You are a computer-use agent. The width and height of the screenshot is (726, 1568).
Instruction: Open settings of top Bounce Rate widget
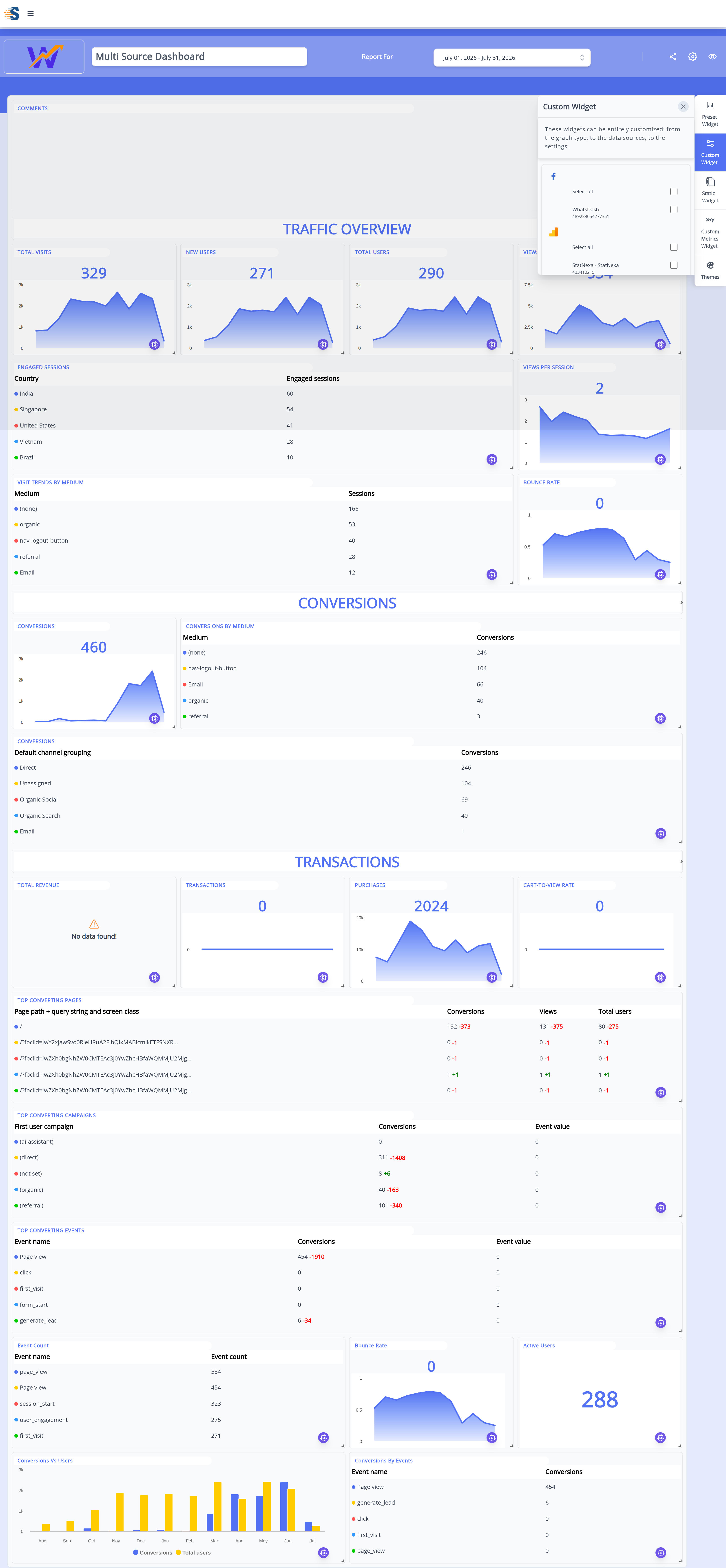click(660, 575)
